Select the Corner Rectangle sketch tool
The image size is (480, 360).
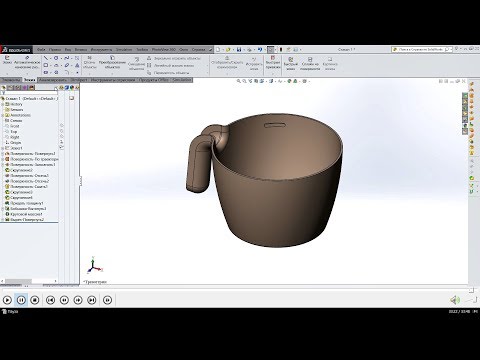click(x=46, y=65)
